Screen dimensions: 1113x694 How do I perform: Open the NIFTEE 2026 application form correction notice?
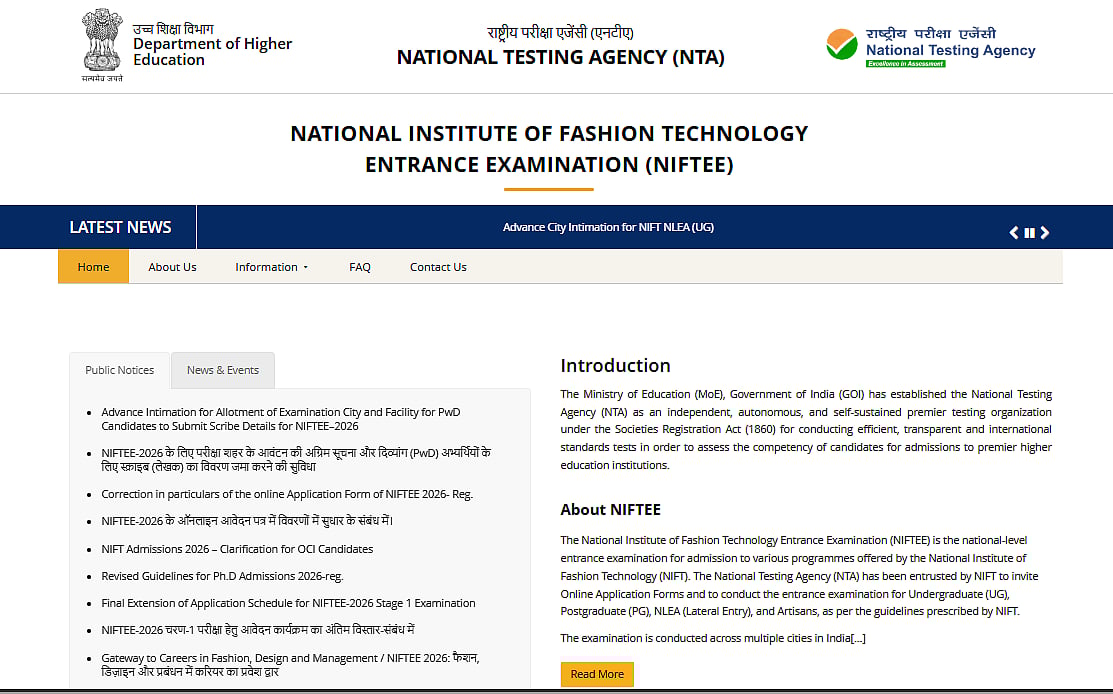287,493
